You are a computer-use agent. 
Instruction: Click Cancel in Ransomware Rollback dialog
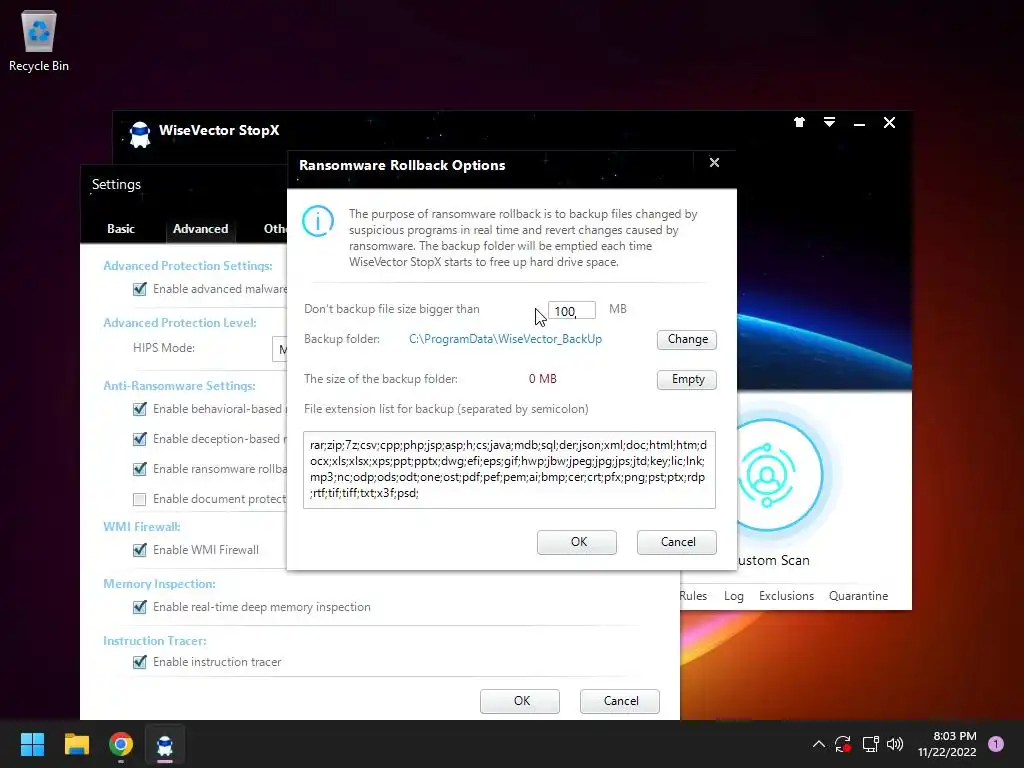coord(677,542)
